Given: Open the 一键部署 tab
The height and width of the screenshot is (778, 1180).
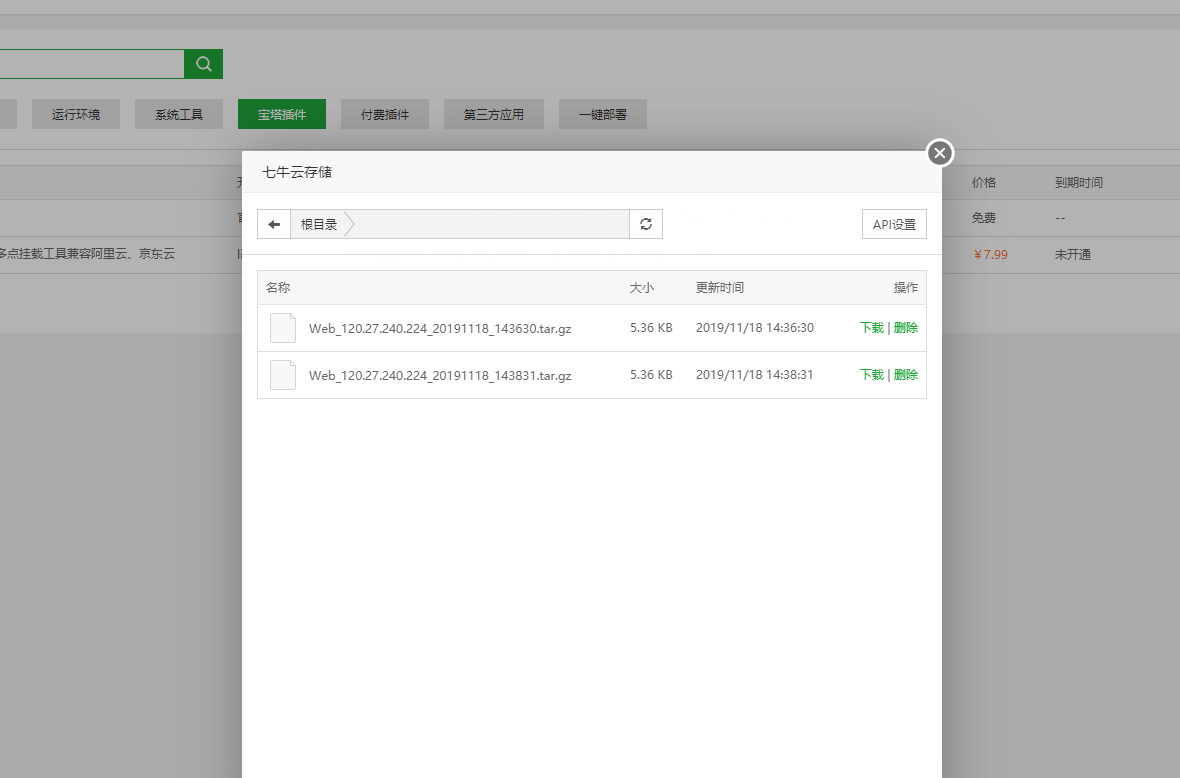Looking at the screenshot, I should click(x=603, y=114).
